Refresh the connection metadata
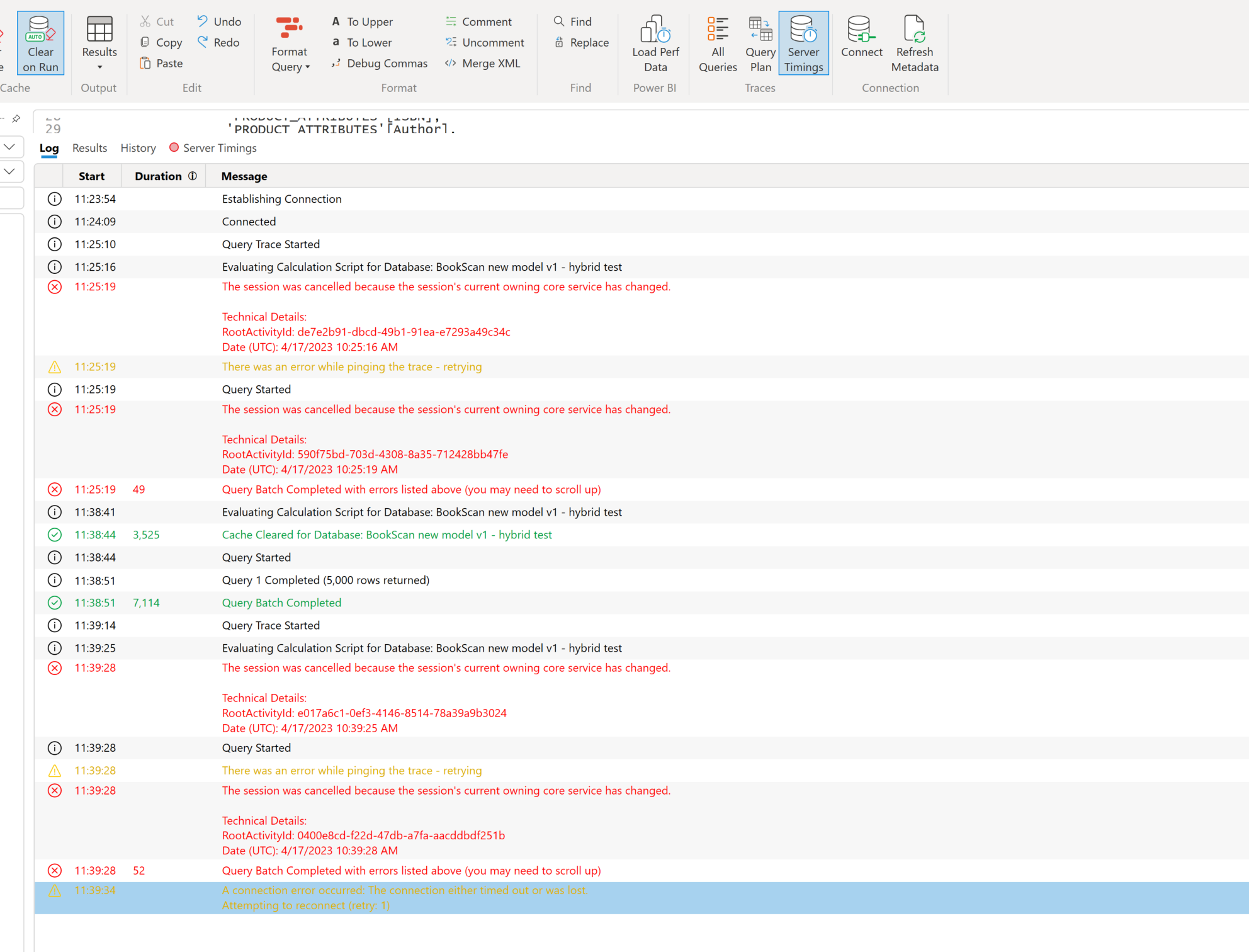Image resolution: width=1249 pixels, height=952 pixels. (x=914, y=42)
